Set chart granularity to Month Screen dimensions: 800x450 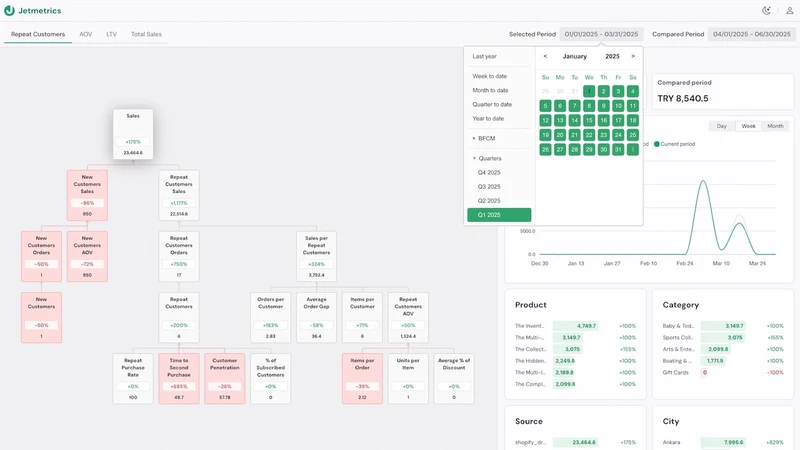click(x=775, y=126)
